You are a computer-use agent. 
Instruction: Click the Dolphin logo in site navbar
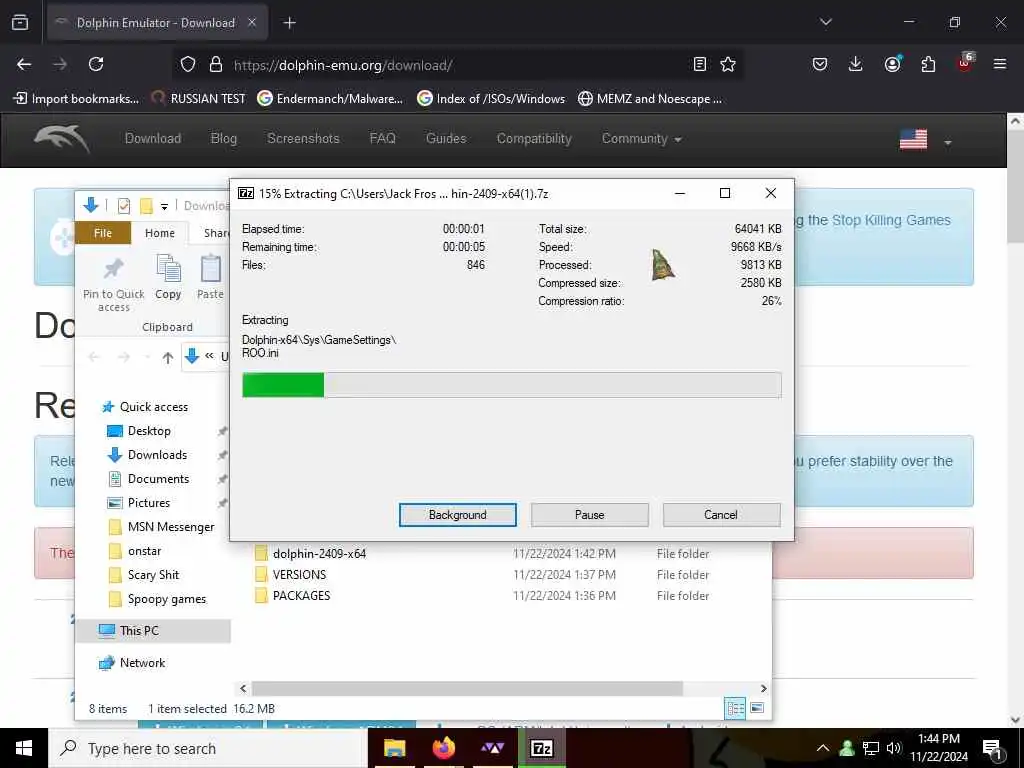[x=62, y=138]
